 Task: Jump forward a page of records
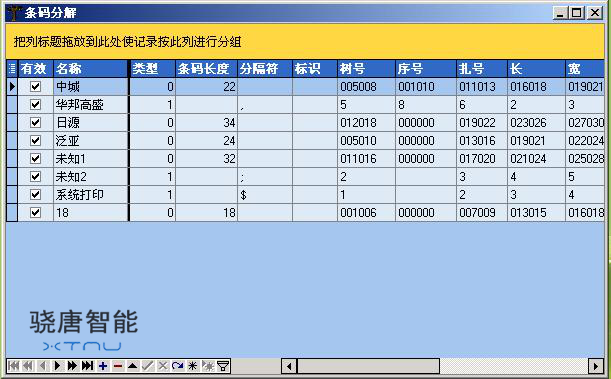coord(72,366)
